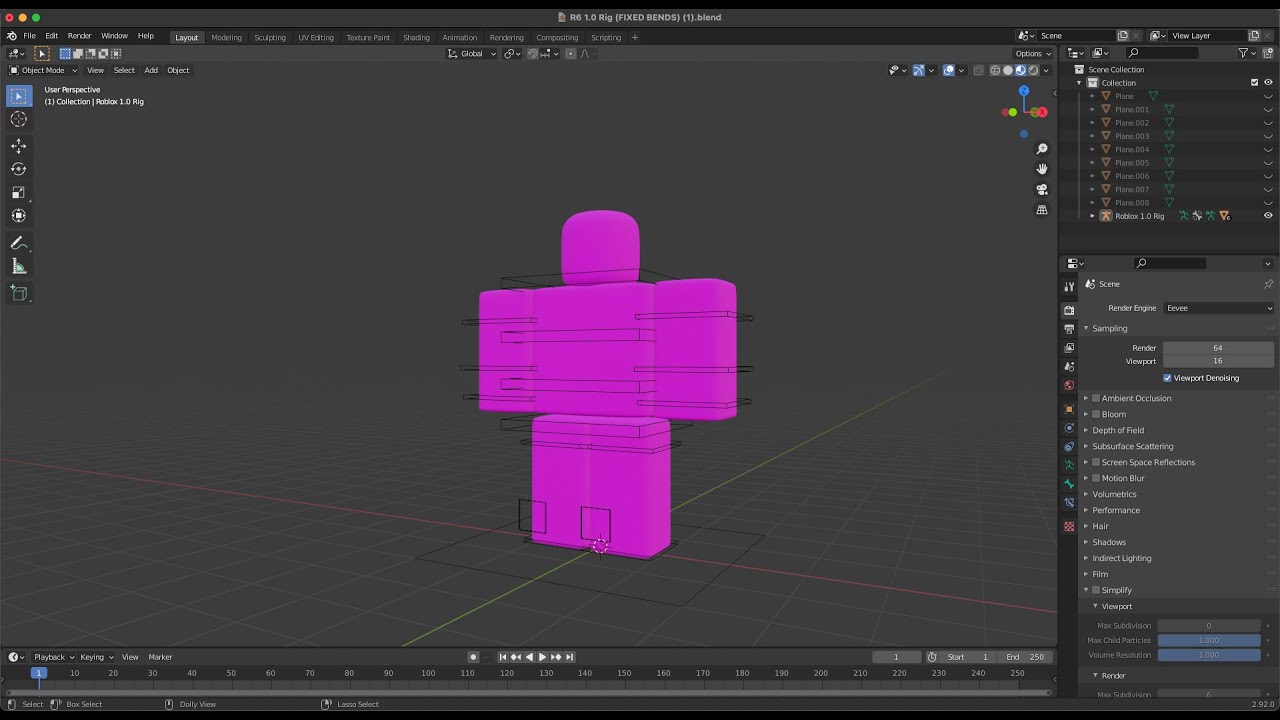Viewport: 1280px width, 720px height.
Task: Switch to solid viewport shading
Action: (x=1007, y=70)
